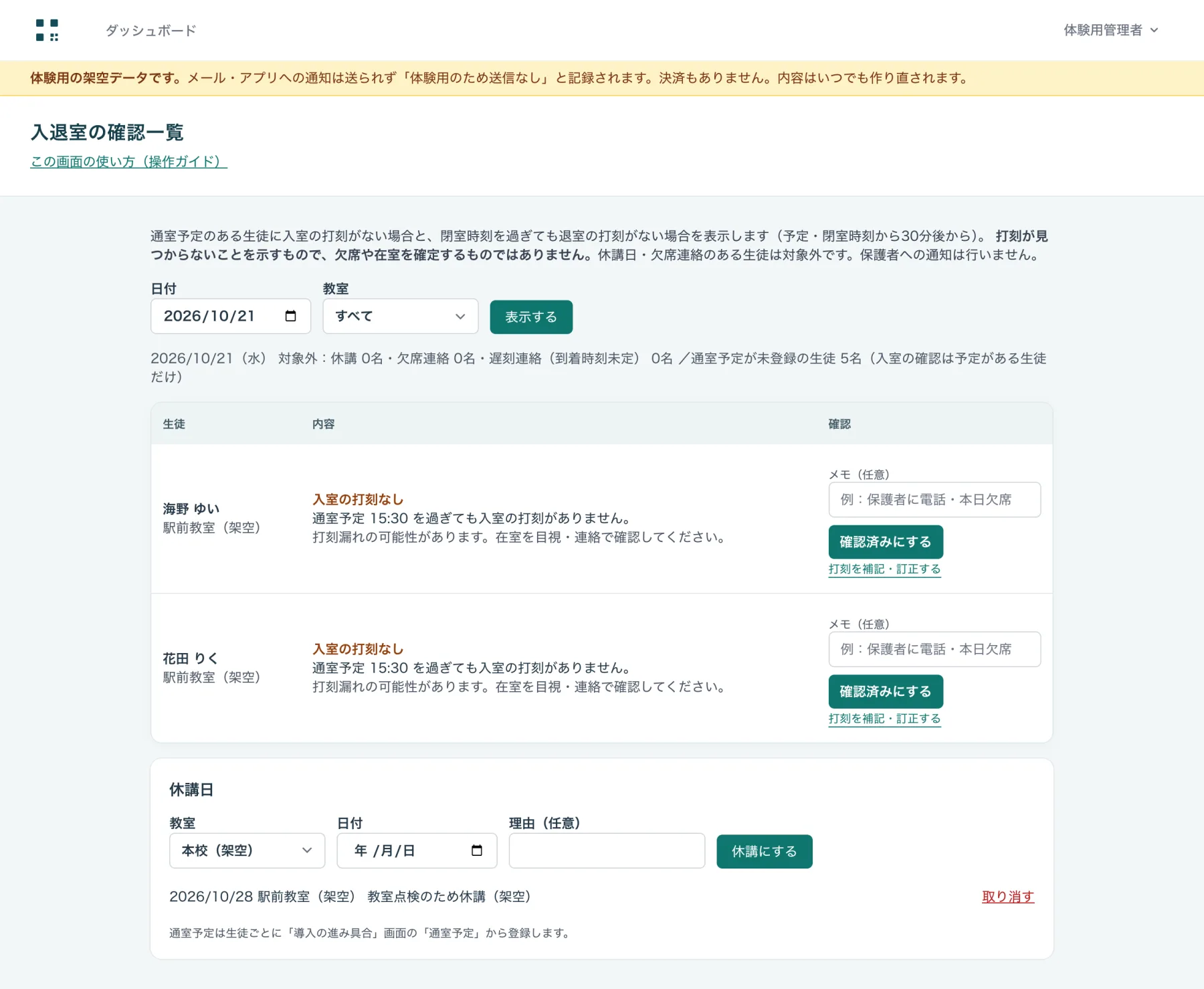Open 打刻を補記・訂正する for 花田 りく
This screenshot has width=1204, height=989.
click(884, 719)
